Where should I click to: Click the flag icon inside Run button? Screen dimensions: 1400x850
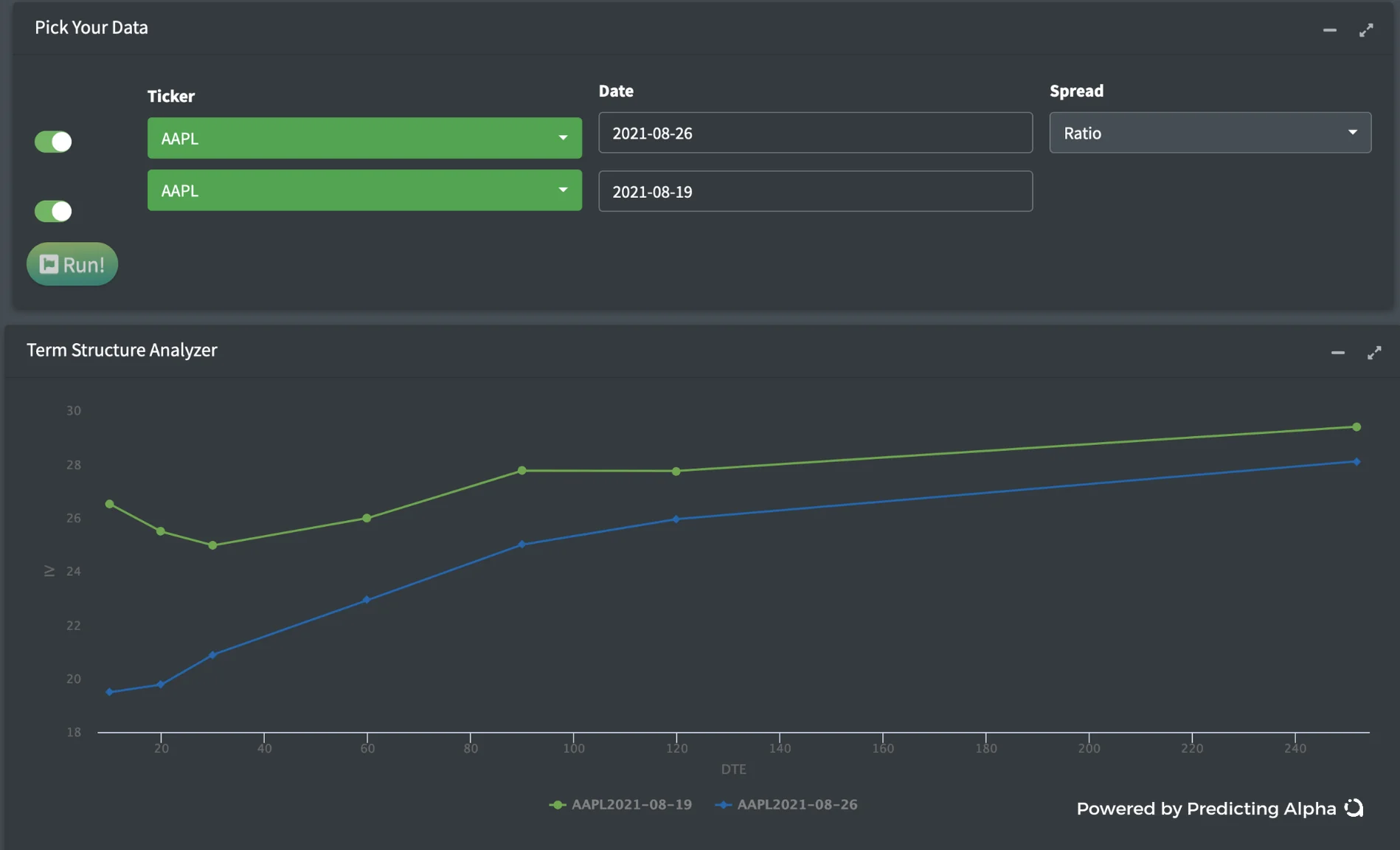[x=49, y=264]
